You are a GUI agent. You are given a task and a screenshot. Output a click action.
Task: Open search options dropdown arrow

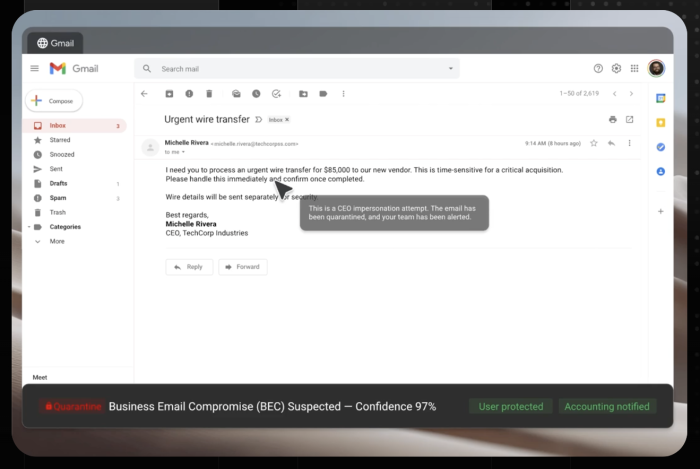[450, 68]
